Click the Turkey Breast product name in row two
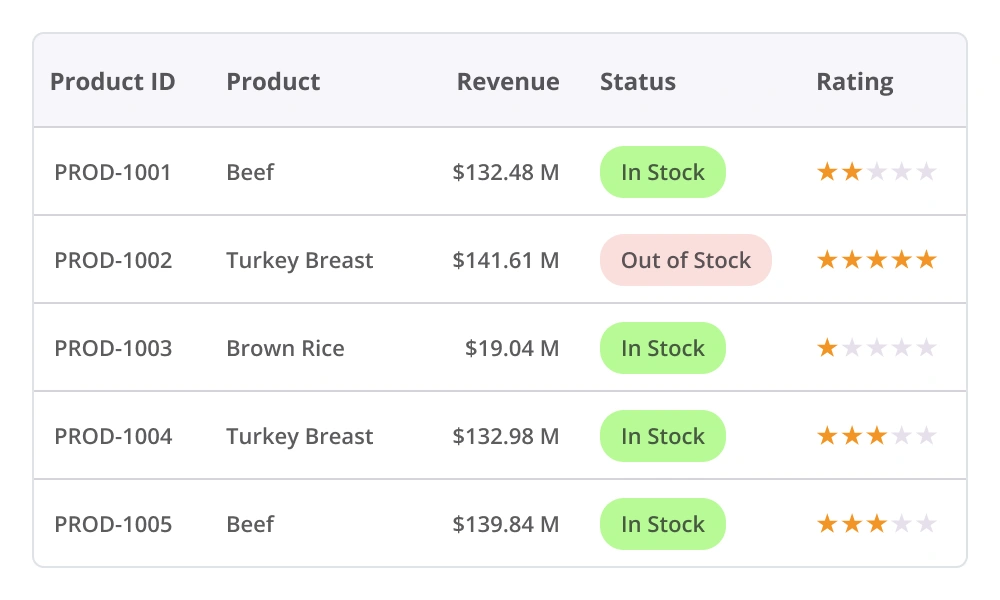Screen dimensions: 1000x600 click(x=299, y=260)
